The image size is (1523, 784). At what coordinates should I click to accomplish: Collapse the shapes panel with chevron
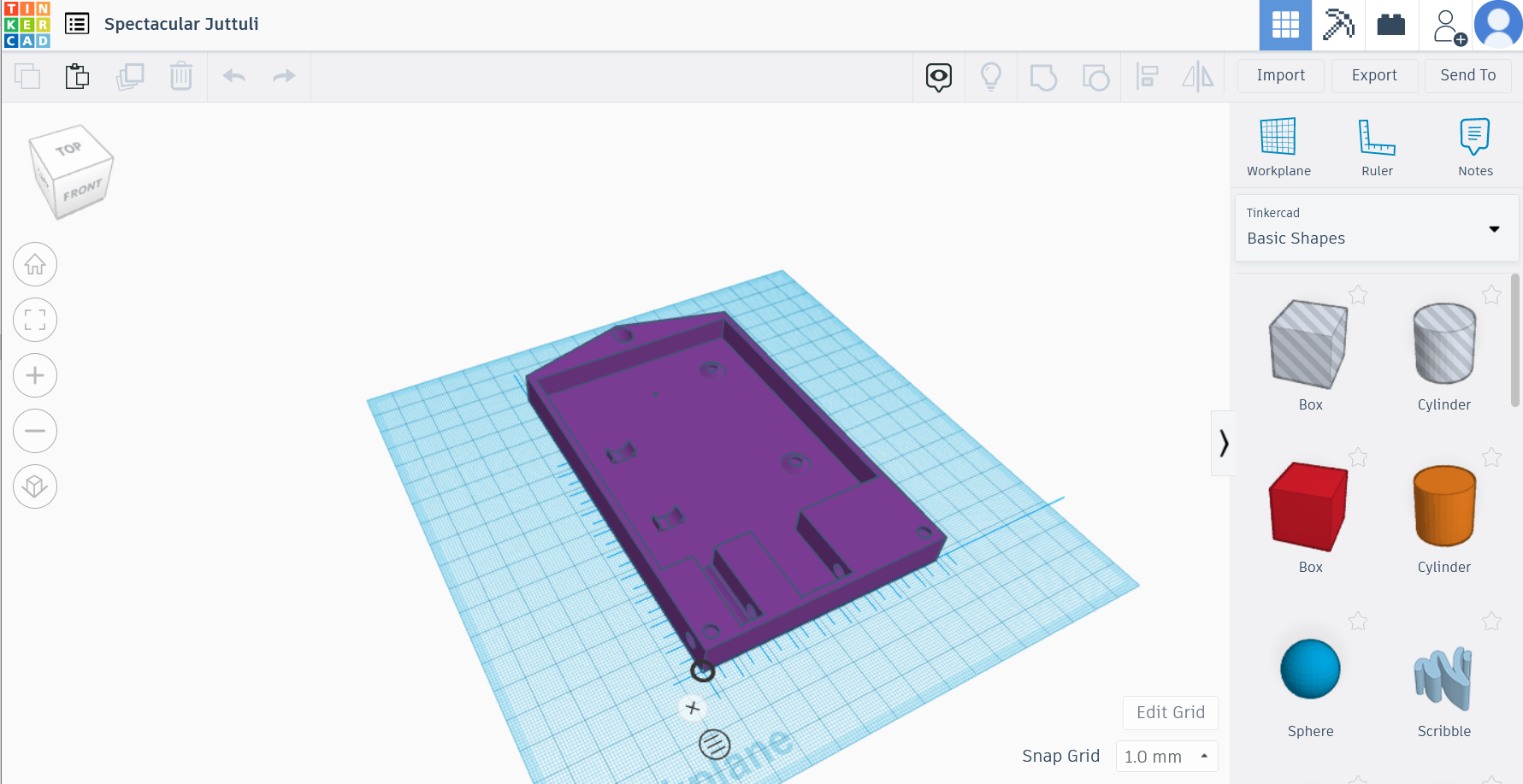point(1224,443)
